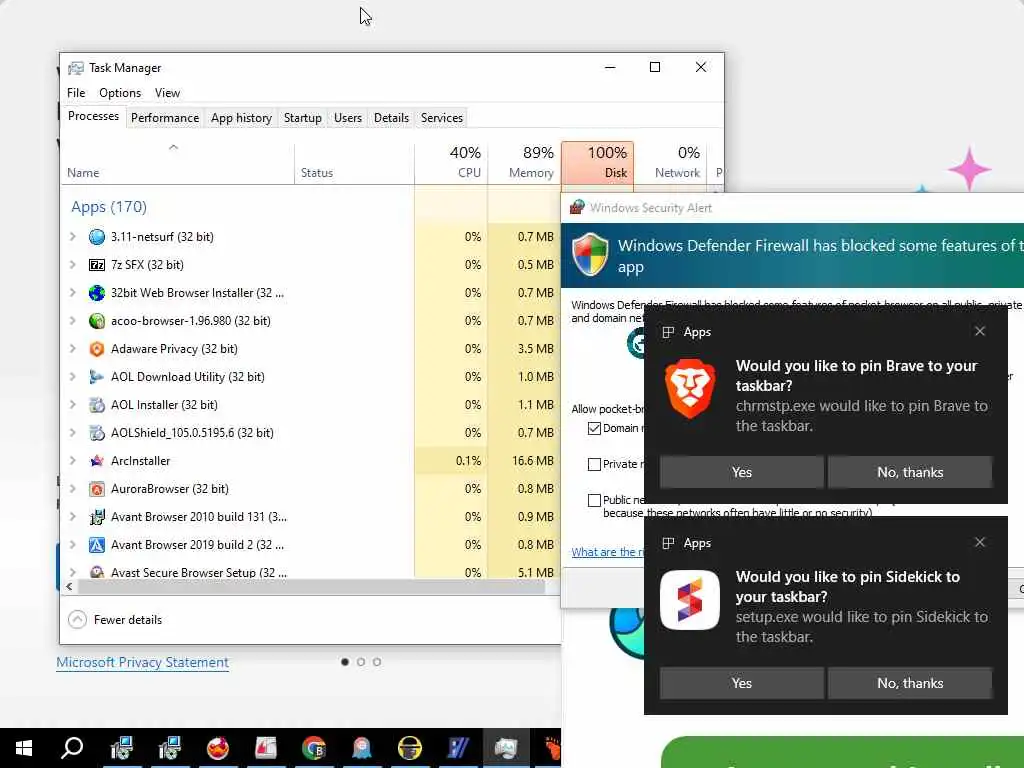Expand the 7z SFX process row

coord(72,265)
